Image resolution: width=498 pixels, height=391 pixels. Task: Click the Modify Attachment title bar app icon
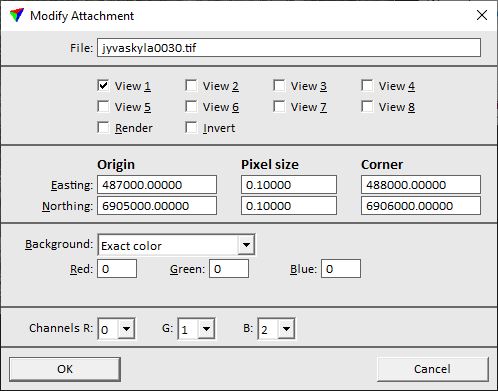[x=16, y=15]
